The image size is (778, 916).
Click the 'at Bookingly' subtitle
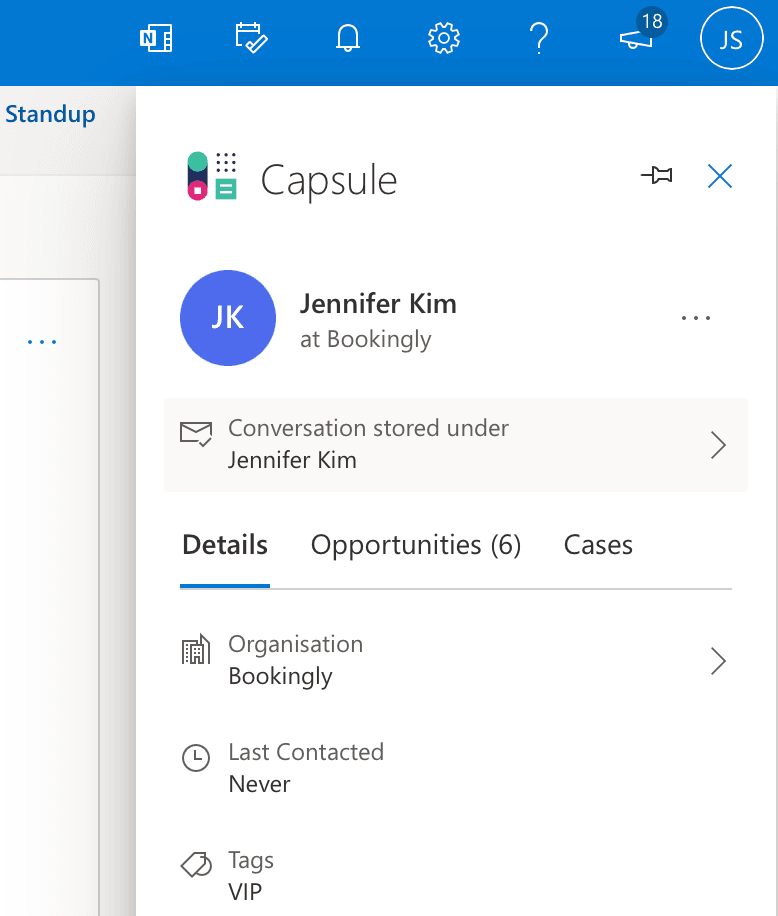coord(366,339)
